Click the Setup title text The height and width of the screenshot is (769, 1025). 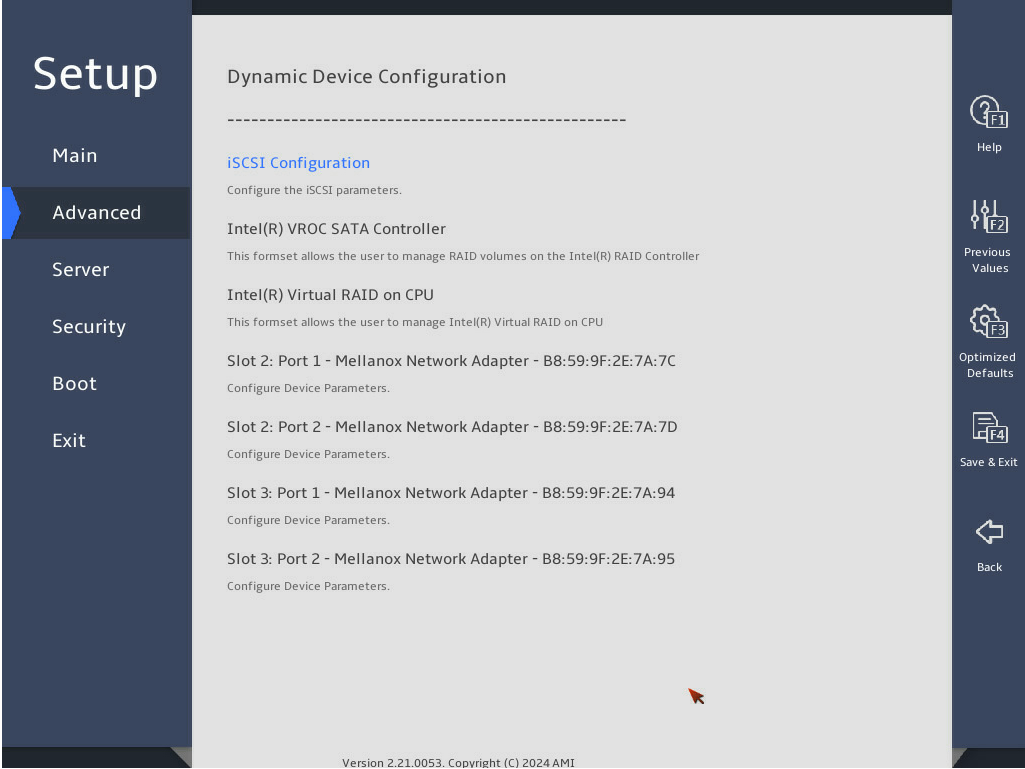pos(95,74)
